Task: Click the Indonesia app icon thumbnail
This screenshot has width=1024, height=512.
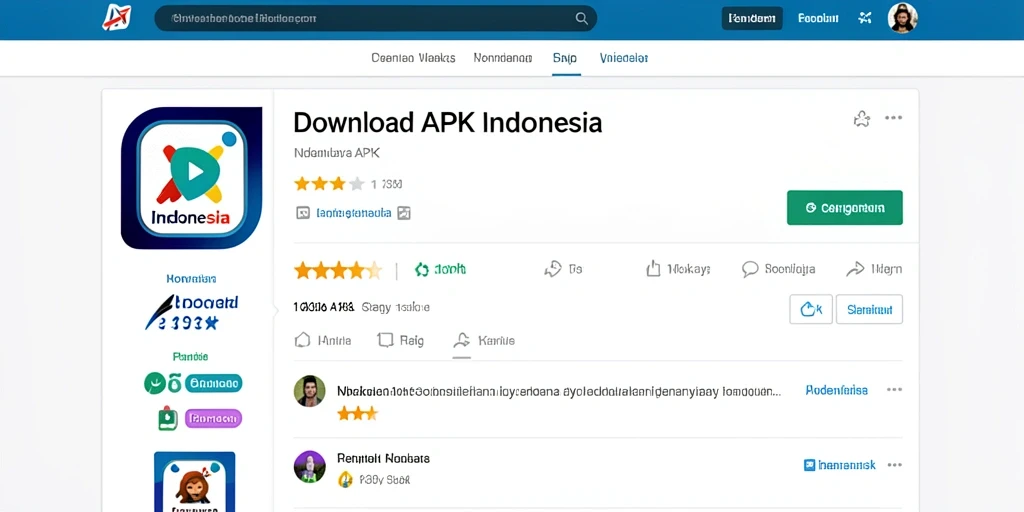Action: pos(191,178)
